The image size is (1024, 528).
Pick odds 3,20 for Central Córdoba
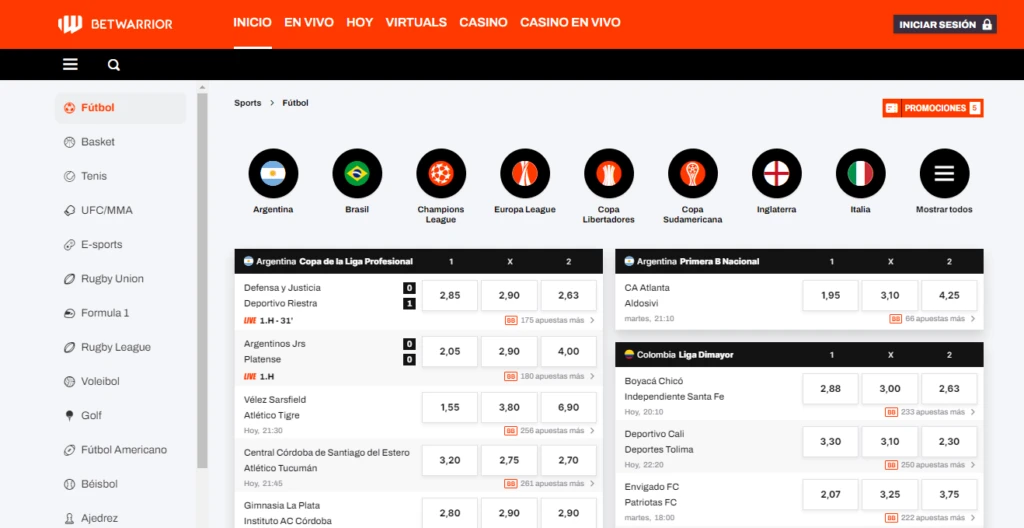point(450,460)
